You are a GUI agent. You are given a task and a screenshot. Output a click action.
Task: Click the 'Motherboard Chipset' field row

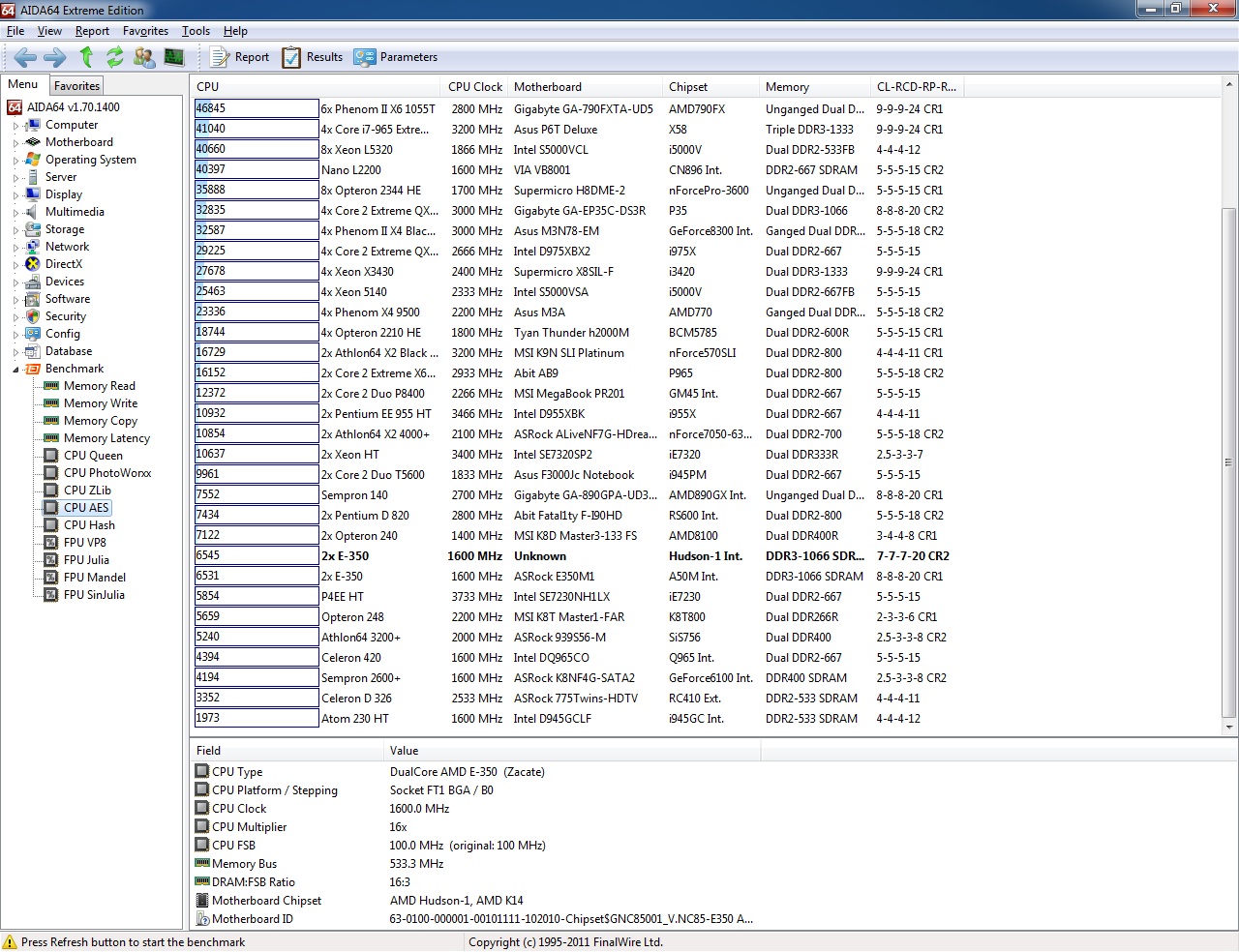[474, 901]
